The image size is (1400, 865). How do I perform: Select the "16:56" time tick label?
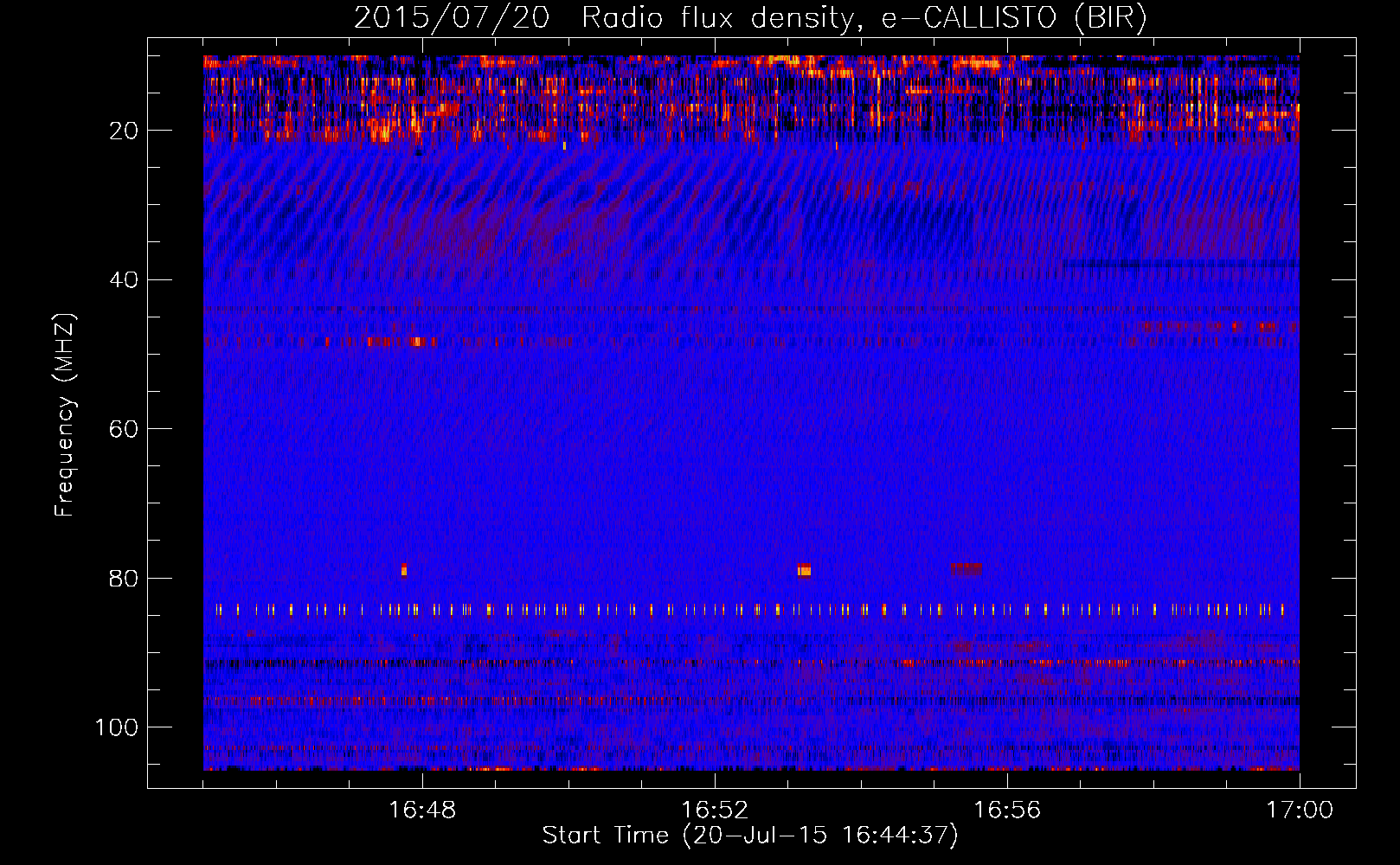coord(1007,810)
